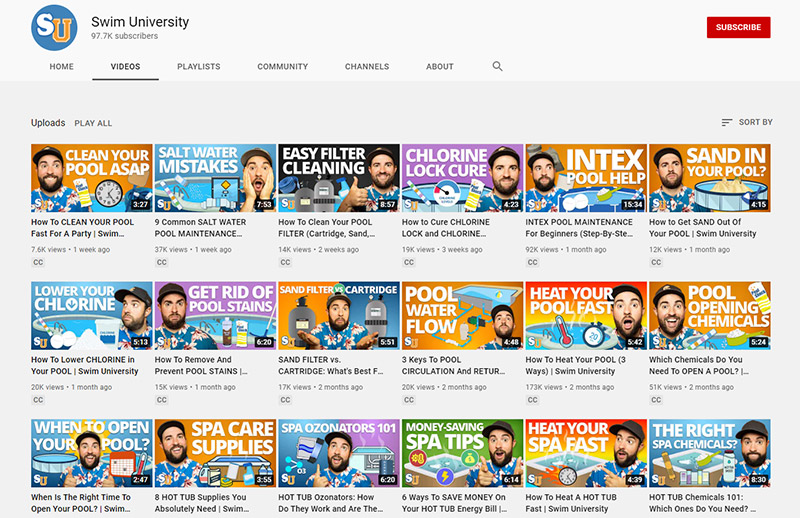Click the Swim University channel avatar logo

(x=54, y=28)
